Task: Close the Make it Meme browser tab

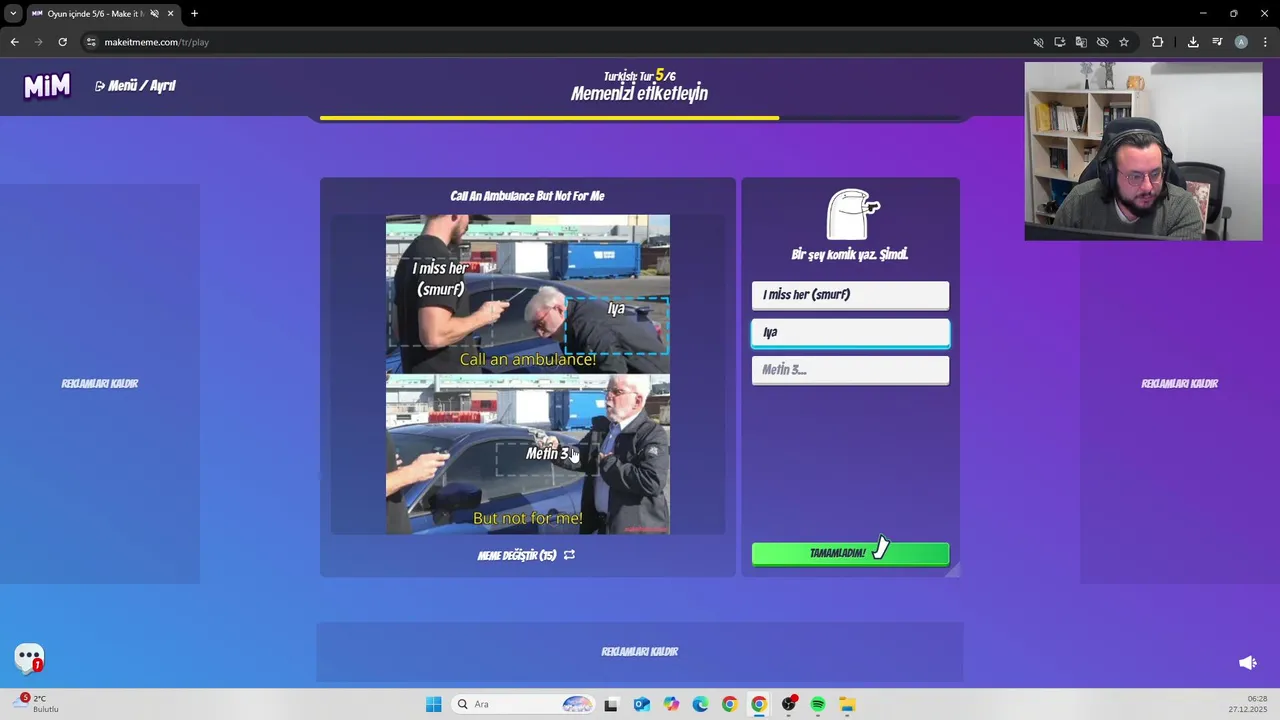Action: point(170,14)
